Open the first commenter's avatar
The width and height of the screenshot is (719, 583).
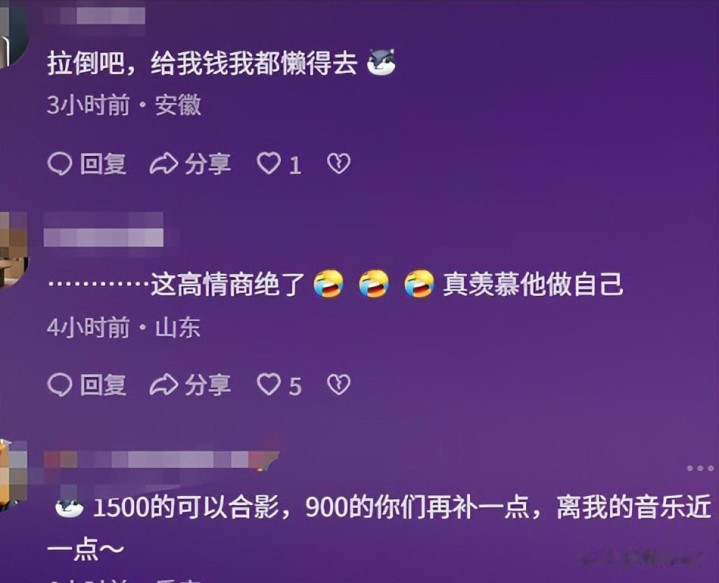coord(13,32)
